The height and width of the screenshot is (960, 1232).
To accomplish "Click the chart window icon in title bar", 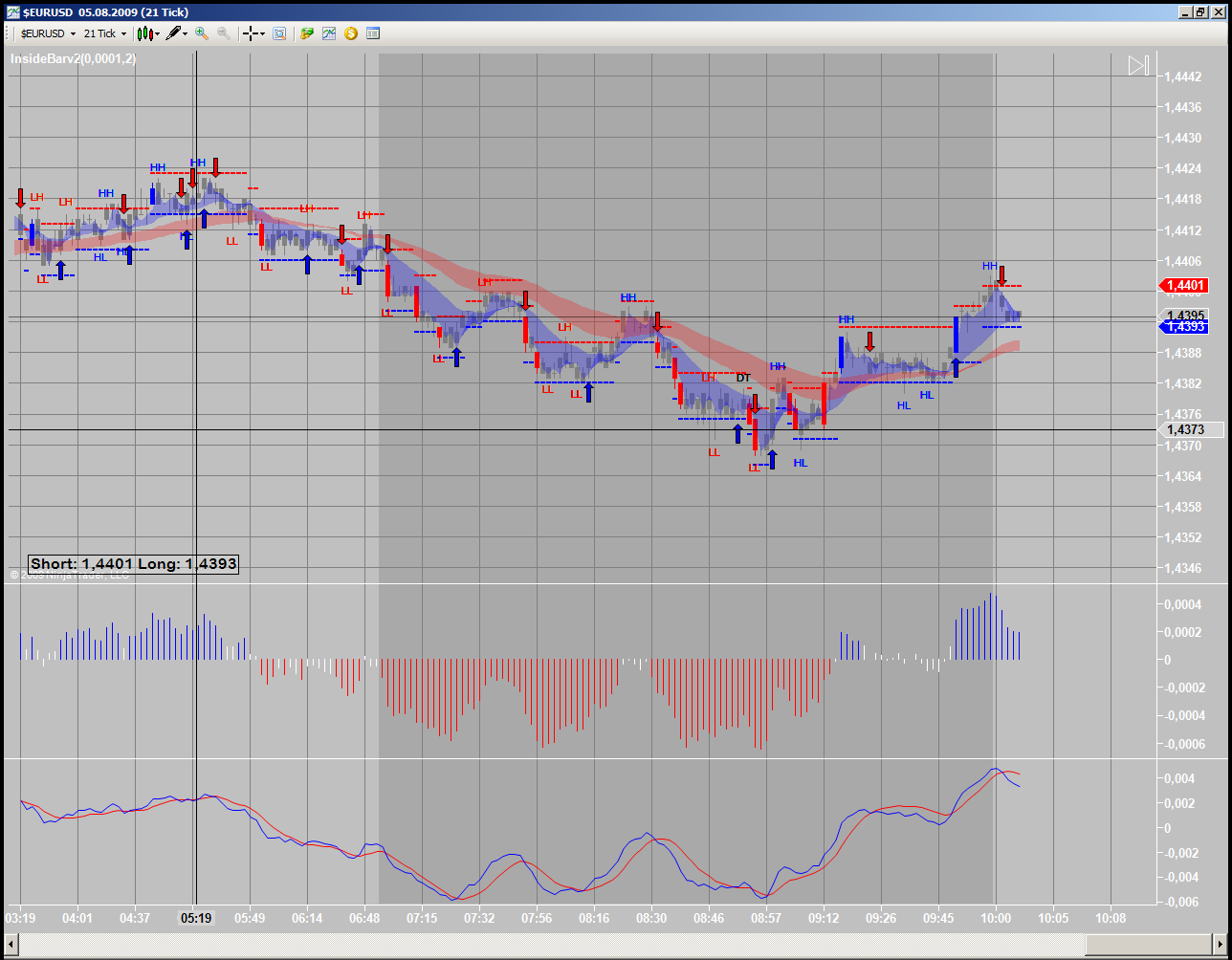I will click(11, 12).
